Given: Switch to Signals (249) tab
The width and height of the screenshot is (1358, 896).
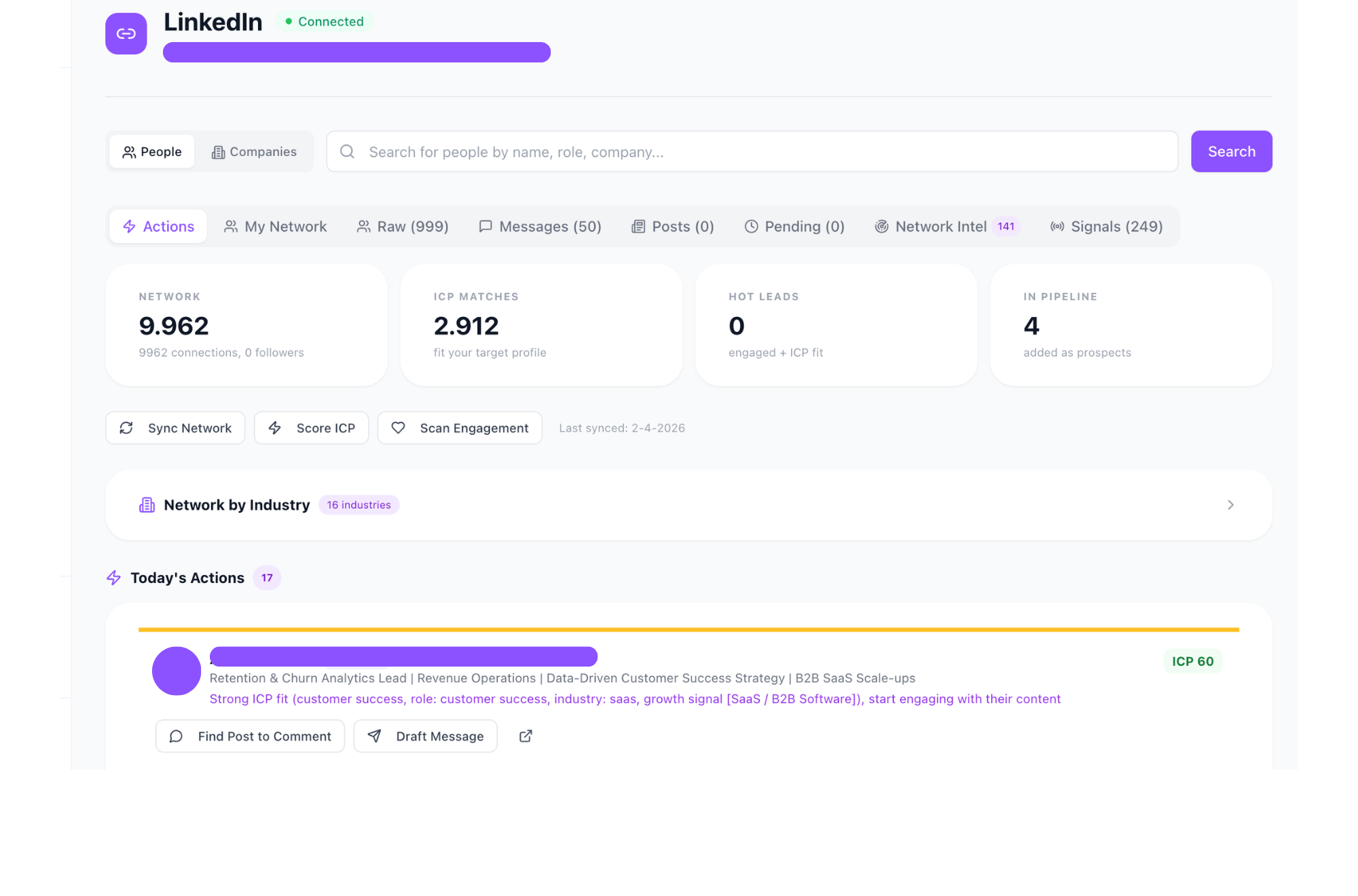Looking at the screenshot, I should pos(1106,226).
